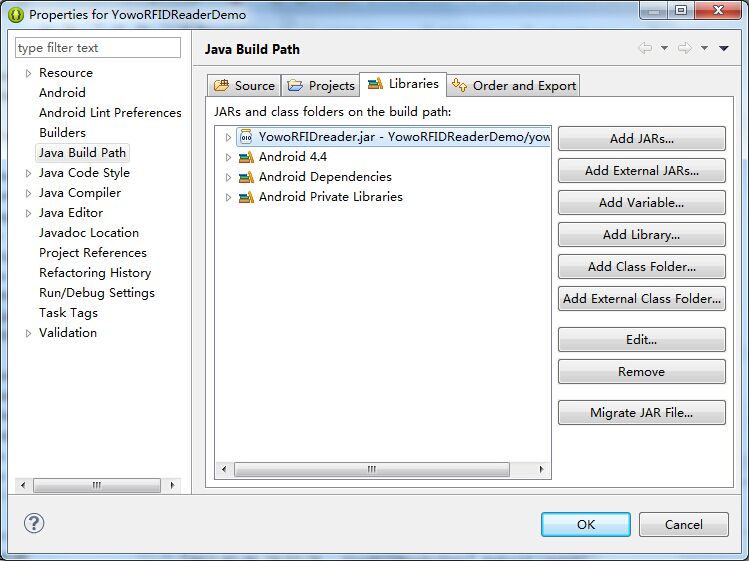Click the help question mark icon
Screen dimensions: 749x561
34,523
